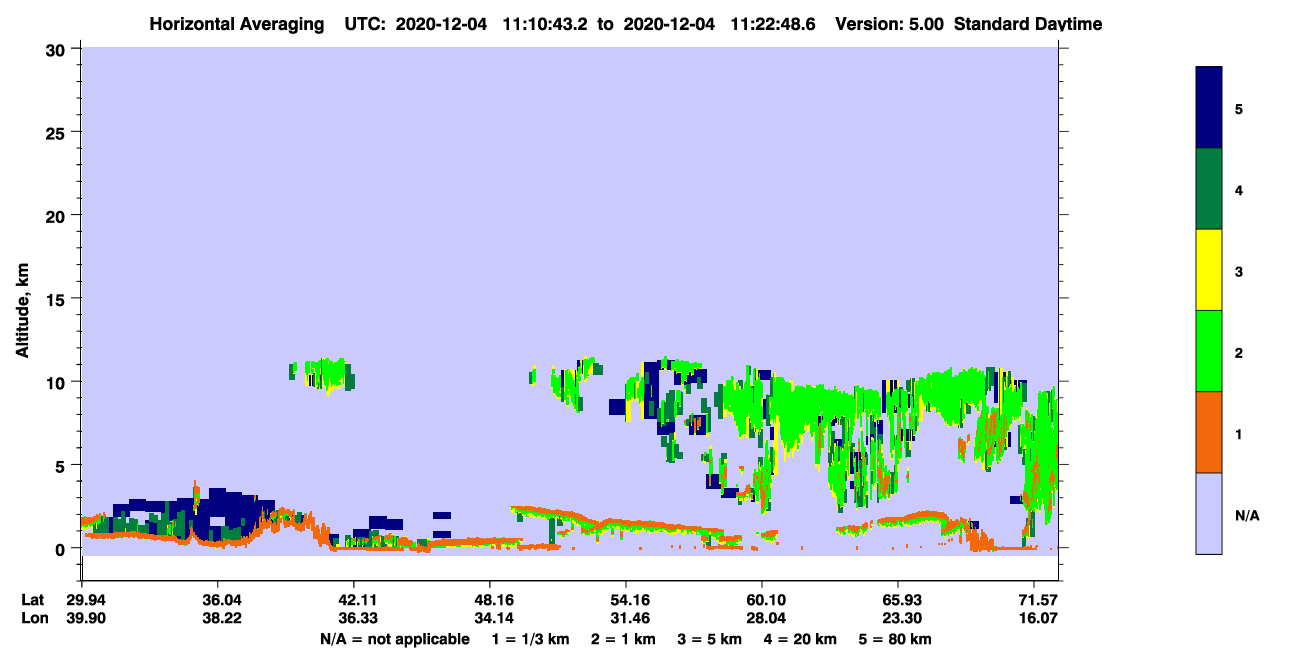Click the 'Standard Daytime' label
This screenshot has width=1300, height=667.
pos(1028,24)
